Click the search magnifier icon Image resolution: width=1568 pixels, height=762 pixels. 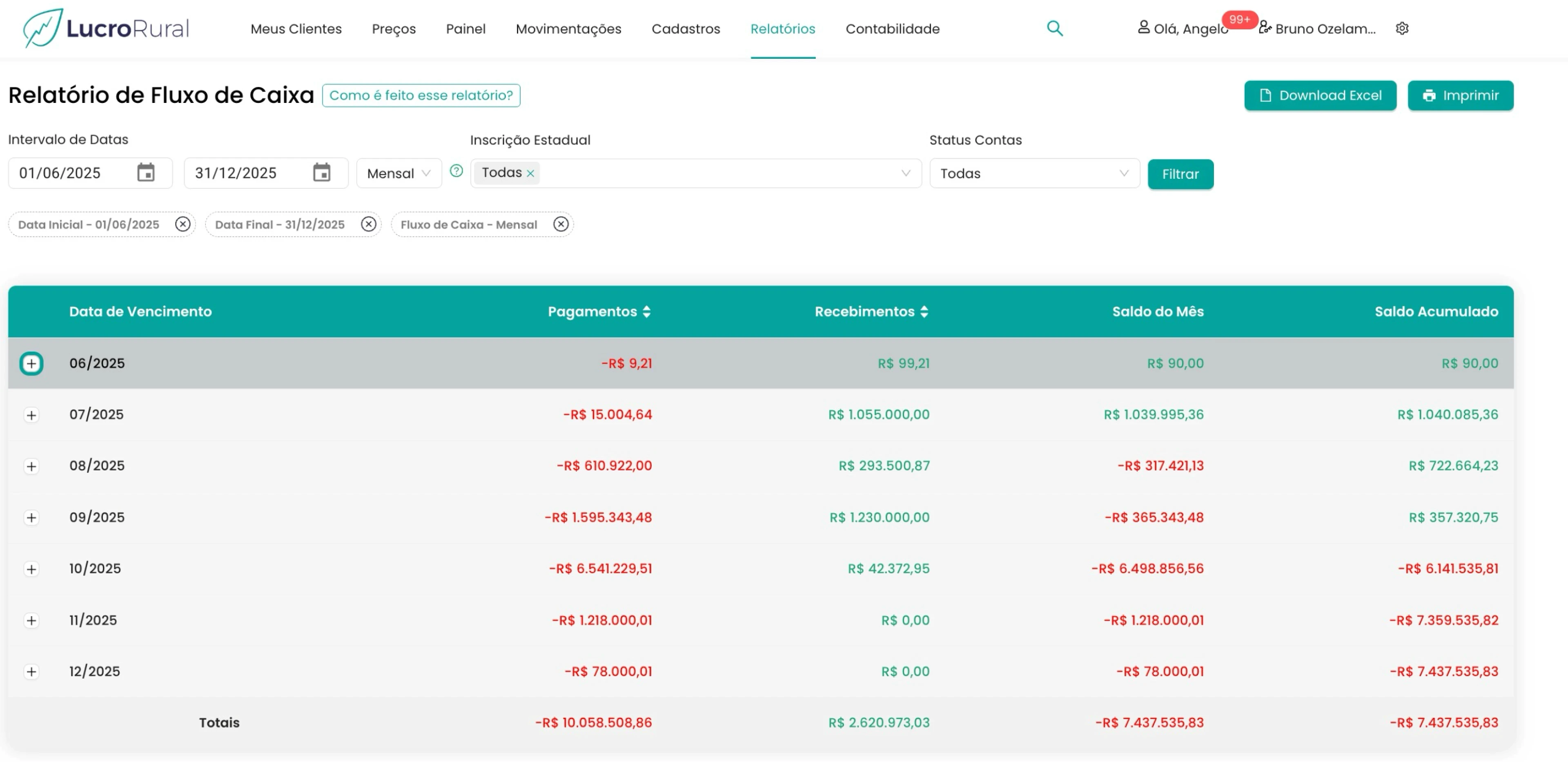1054,29
